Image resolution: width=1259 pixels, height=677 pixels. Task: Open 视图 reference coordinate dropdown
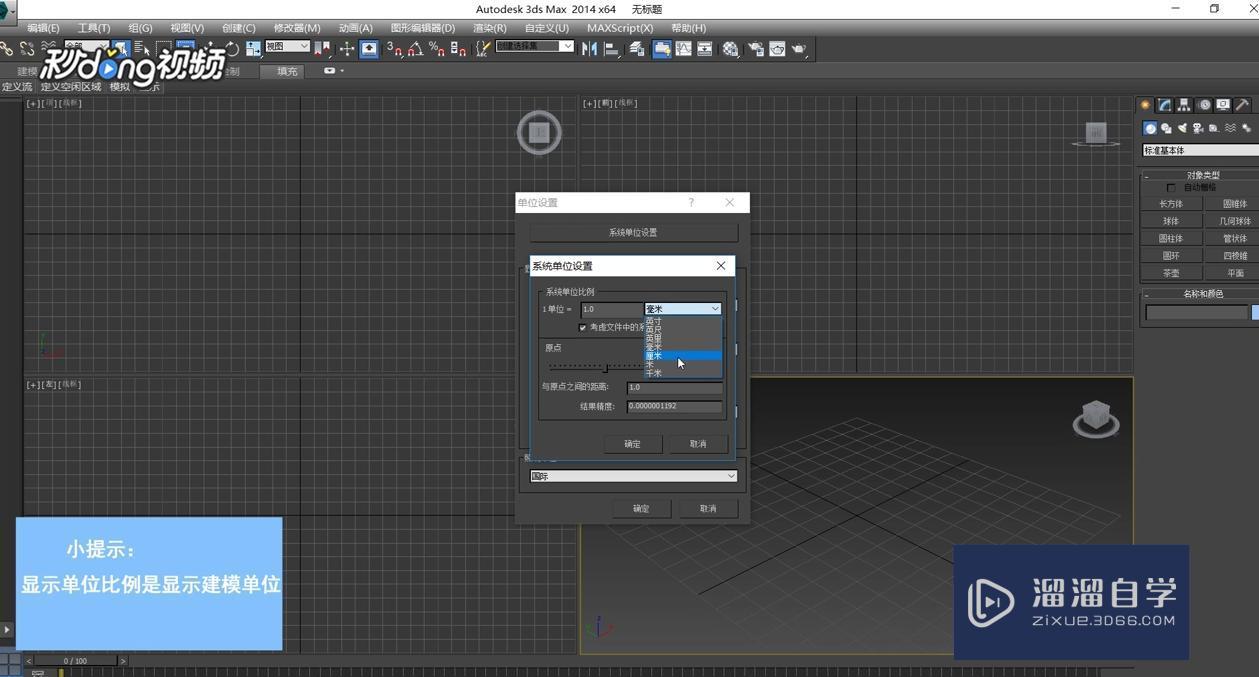coord(288,47)
